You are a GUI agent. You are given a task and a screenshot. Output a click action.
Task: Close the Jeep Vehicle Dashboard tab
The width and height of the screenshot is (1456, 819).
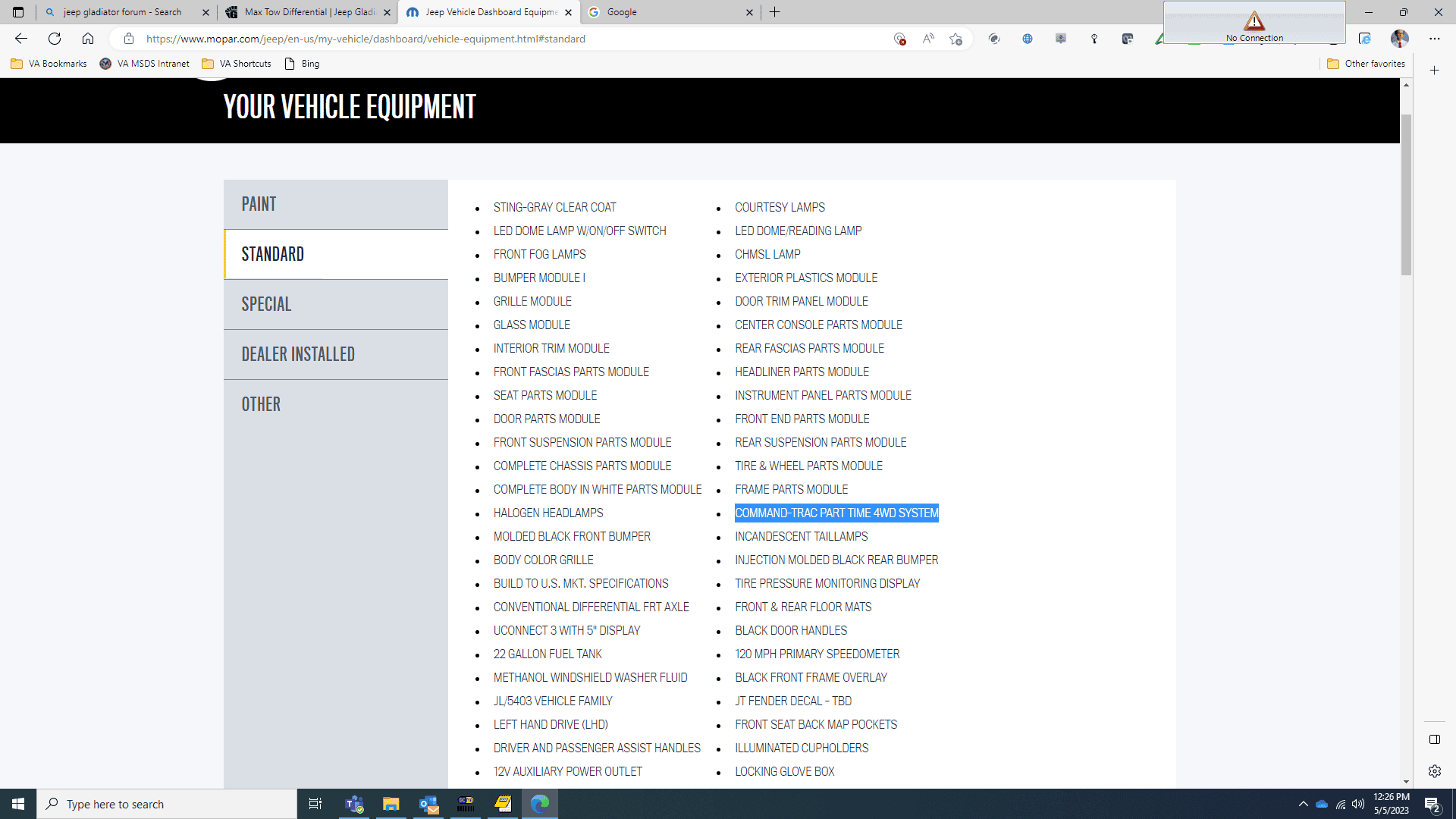[x=568, y=12]
